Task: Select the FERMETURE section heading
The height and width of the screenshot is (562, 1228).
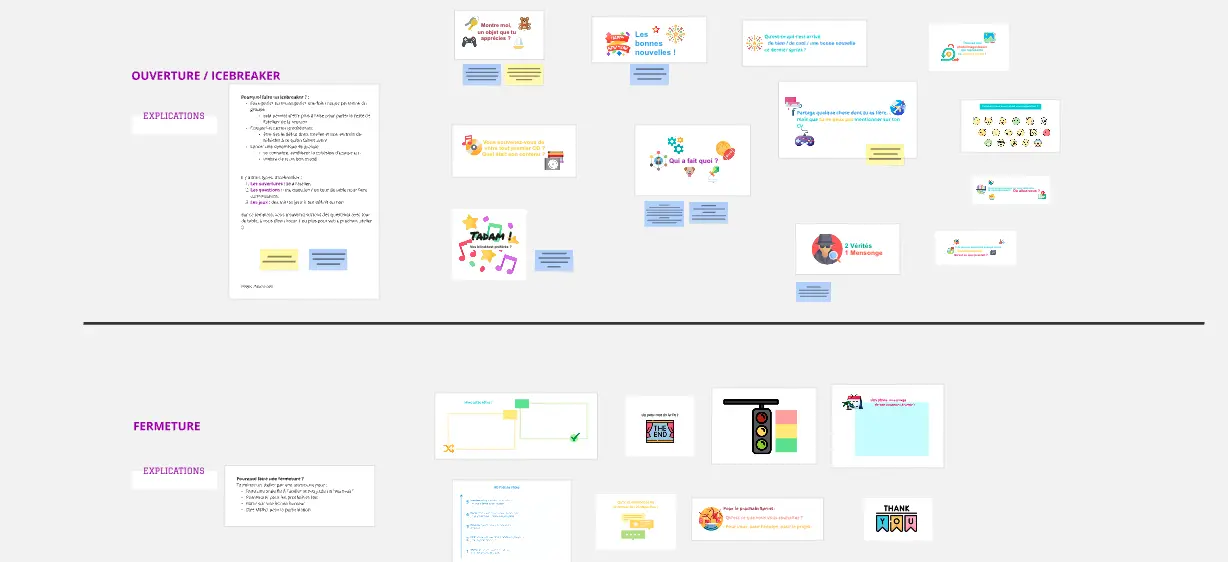Action: tap(167, 426)
